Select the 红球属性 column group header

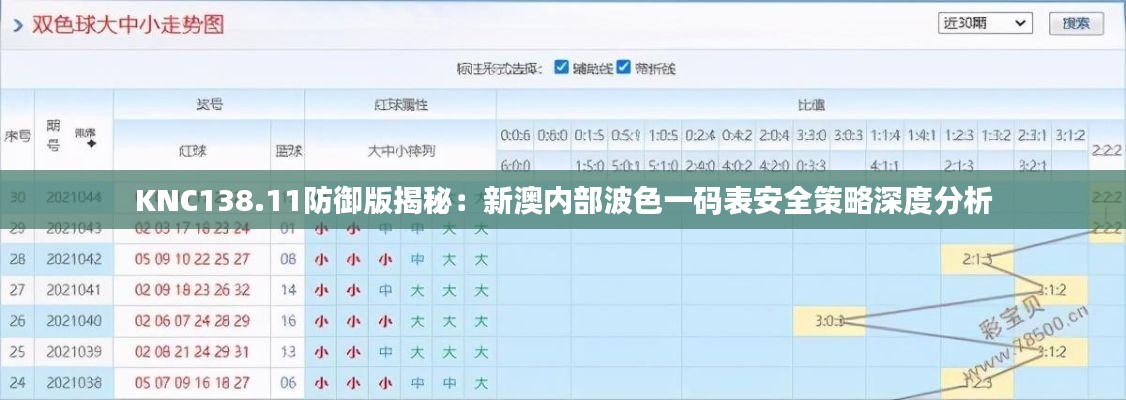point(400,104)
